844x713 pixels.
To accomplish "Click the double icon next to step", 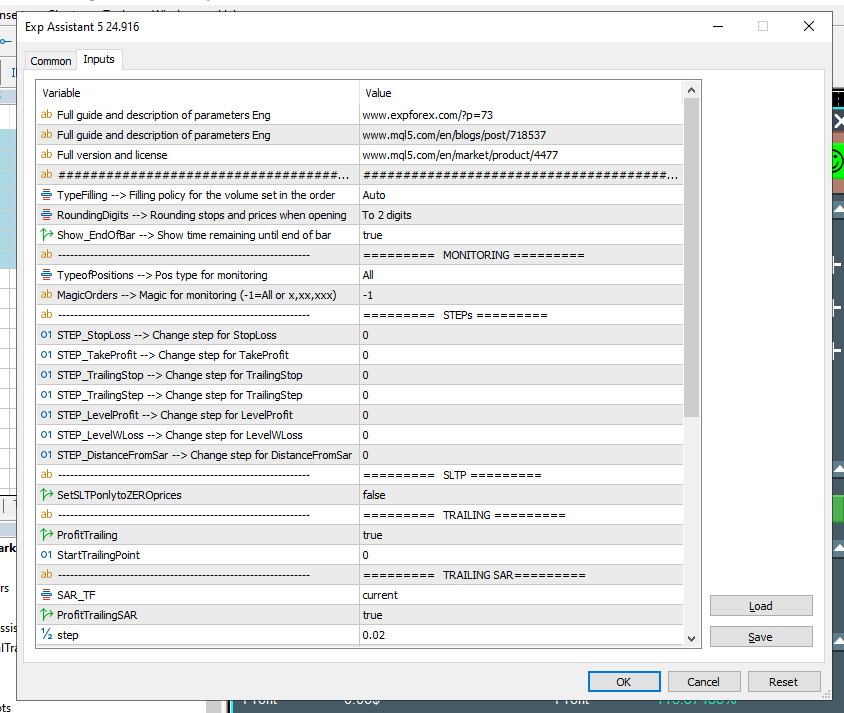I will pos(47,634).
